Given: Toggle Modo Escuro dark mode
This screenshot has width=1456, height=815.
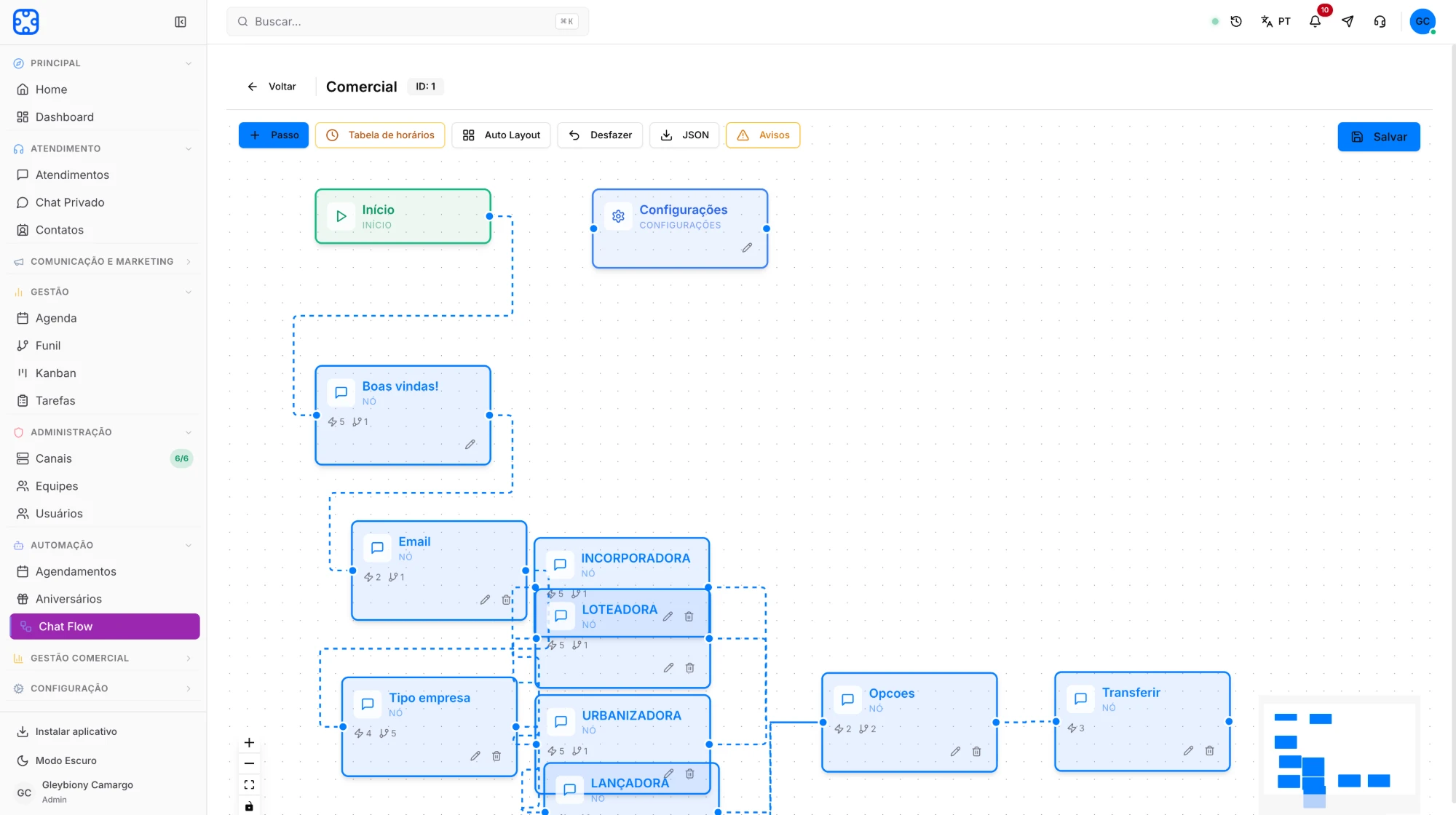Looking at the screenshot, I should 66,760.
